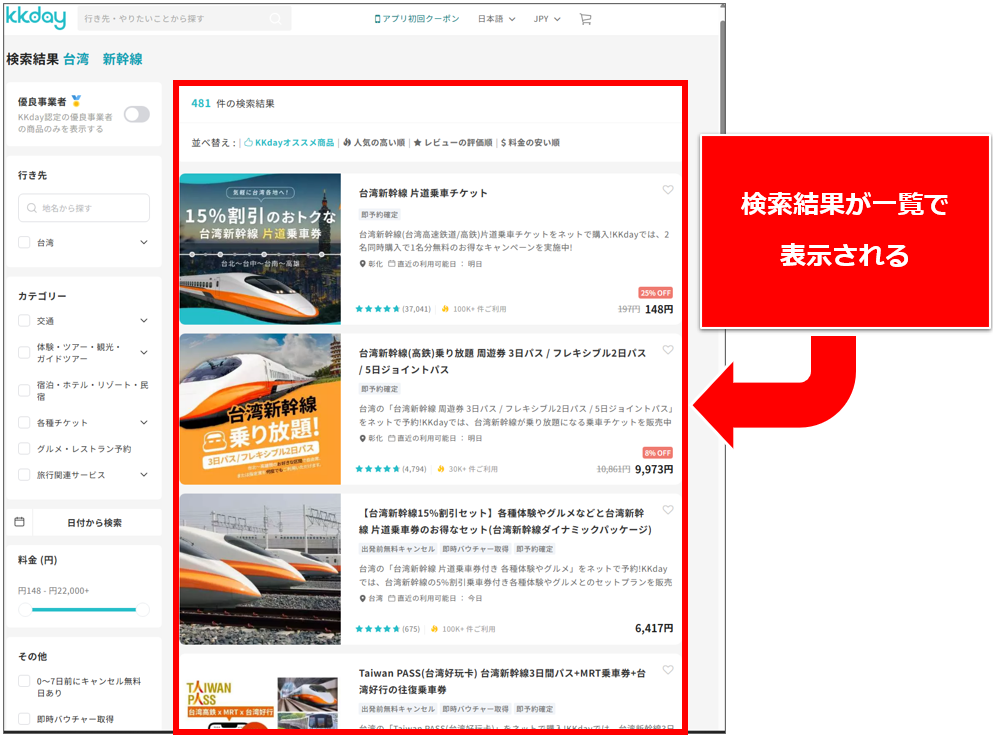
Task: Click the calendar icon beside 日付から検索
Action: (x=20, y=522)
